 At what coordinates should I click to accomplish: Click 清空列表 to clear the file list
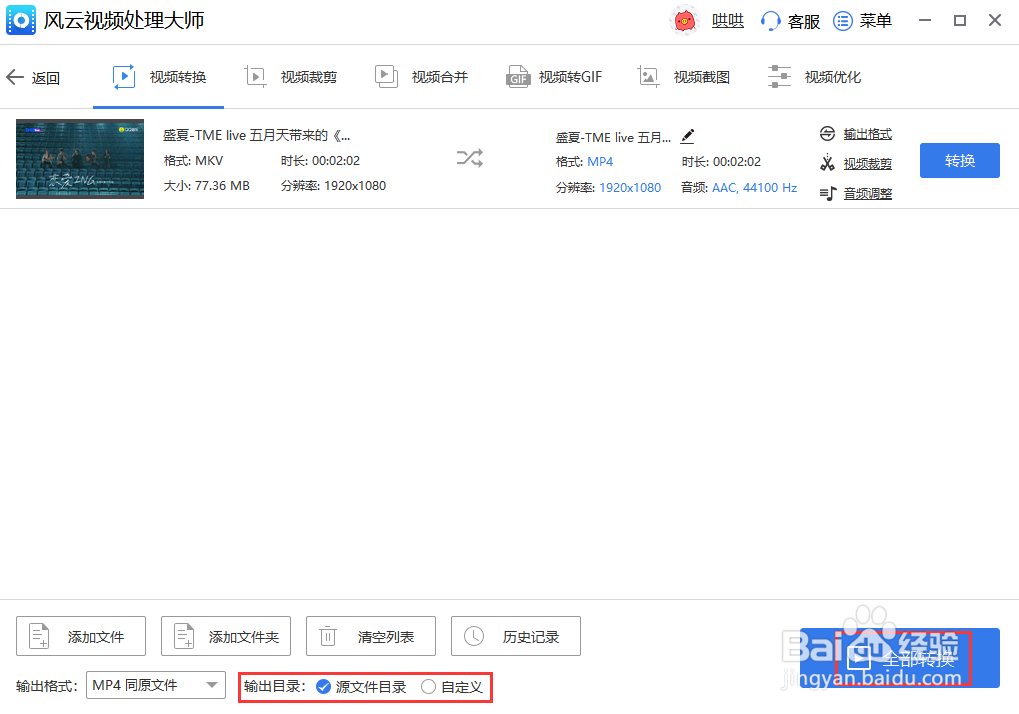[370, 636]
